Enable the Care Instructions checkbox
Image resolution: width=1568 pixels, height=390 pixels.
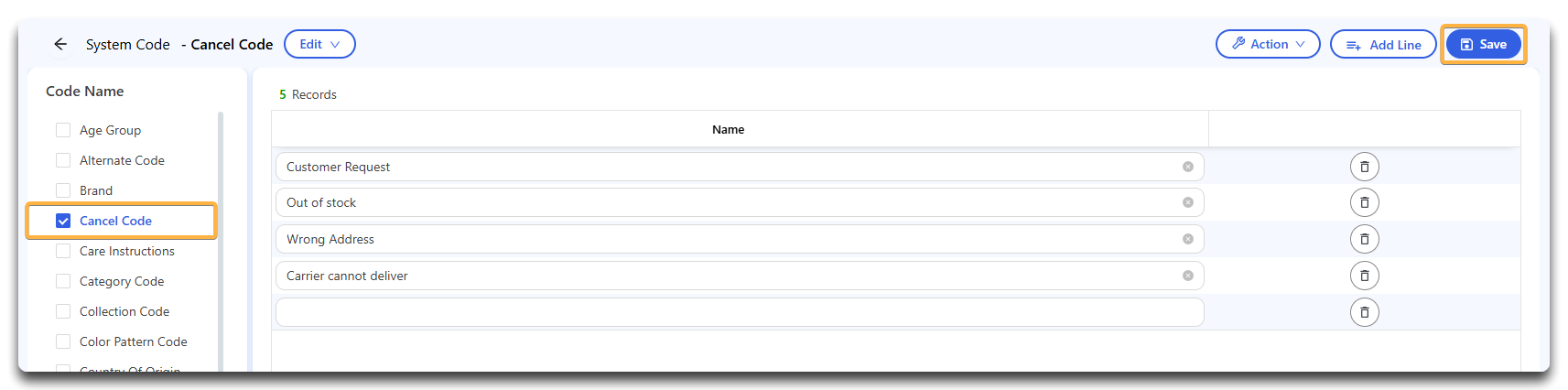[63, 251]
